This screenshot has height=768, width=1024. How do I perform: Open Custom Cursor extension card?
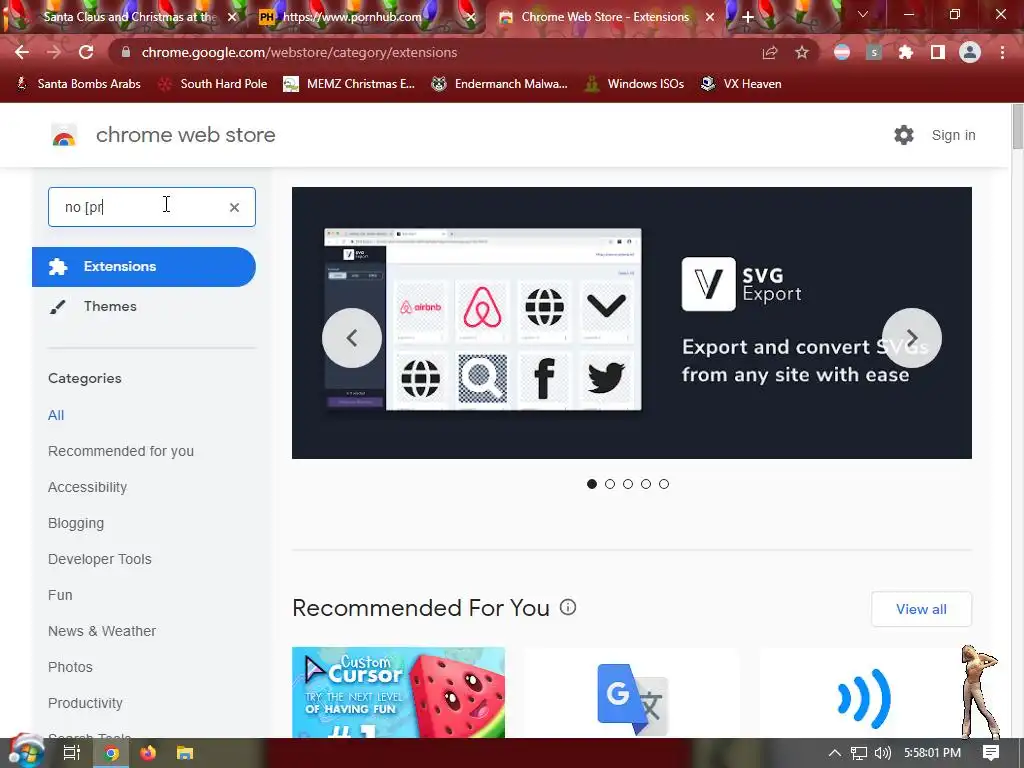click(398, 692)
